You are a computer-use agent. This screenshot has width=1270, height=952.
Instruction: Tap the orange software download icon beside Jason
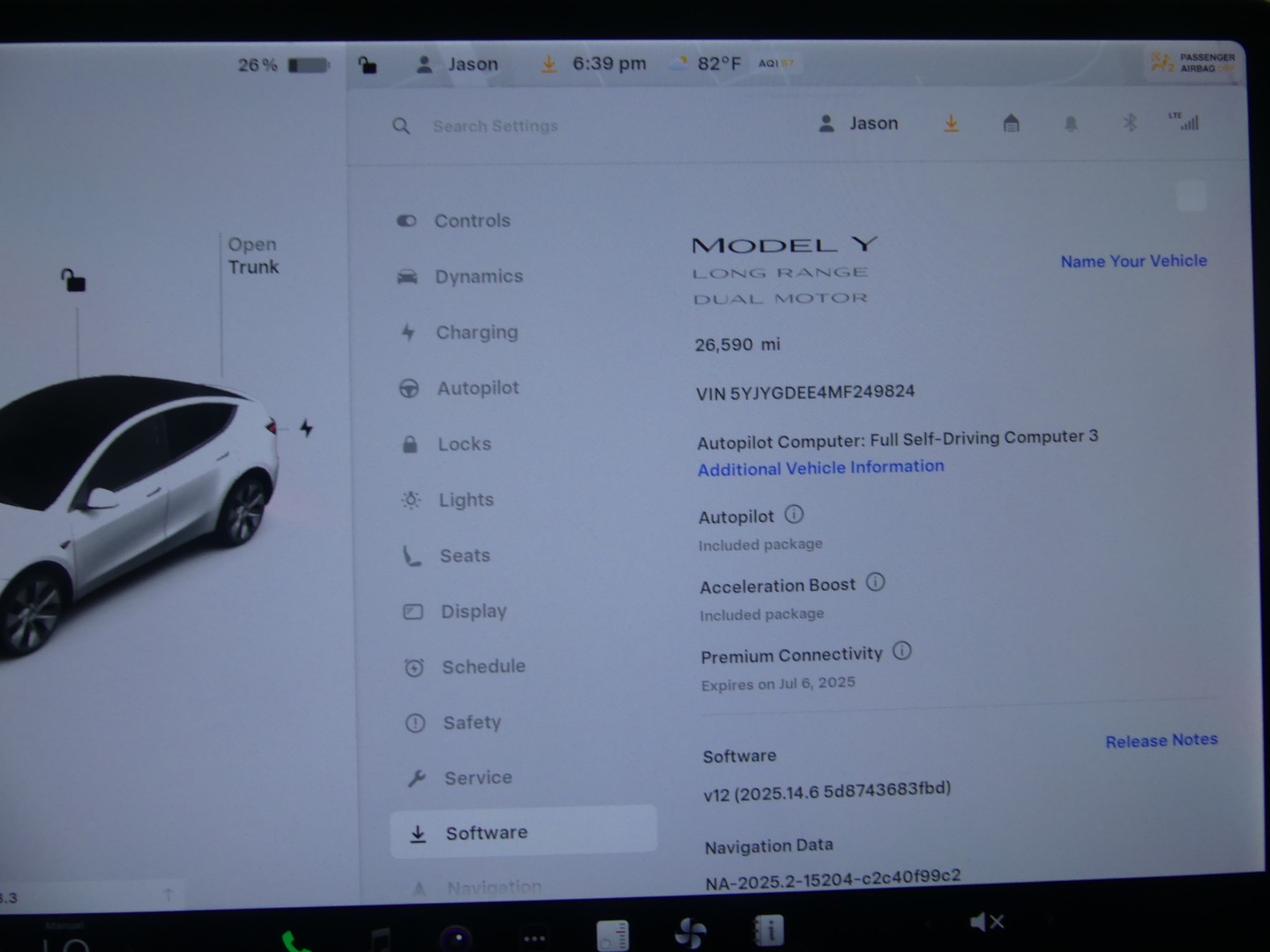pyautogui.click(x=951, y=123)
